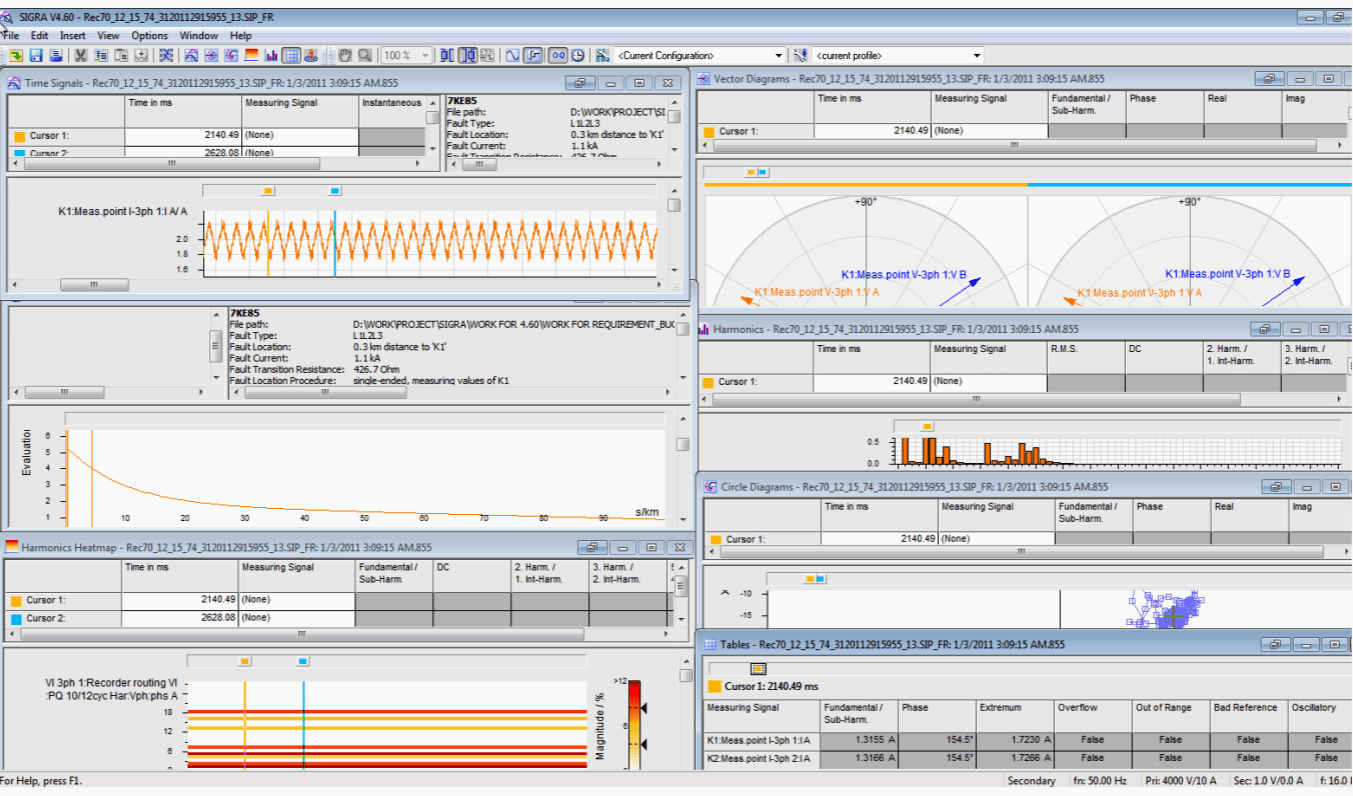Open the Circle Diagrams view toolbar icon
The height and width of the screenshot is (796, 1353).
point(231,56)
